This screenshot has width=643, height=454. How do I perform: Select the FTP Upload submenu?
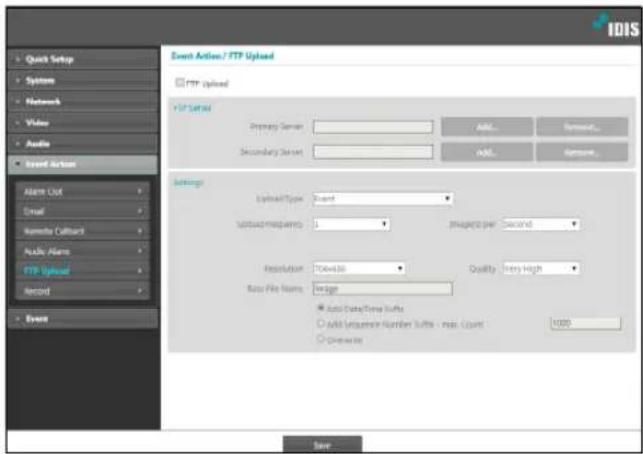click(x=82, y=271)
